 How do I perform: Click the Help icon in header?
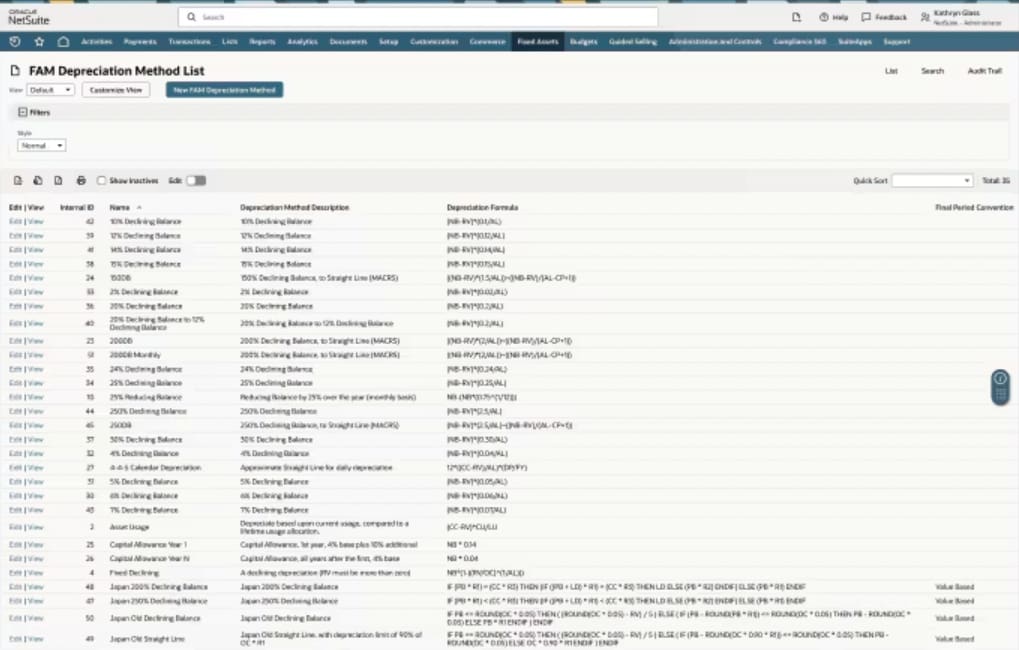click(823, 17)
